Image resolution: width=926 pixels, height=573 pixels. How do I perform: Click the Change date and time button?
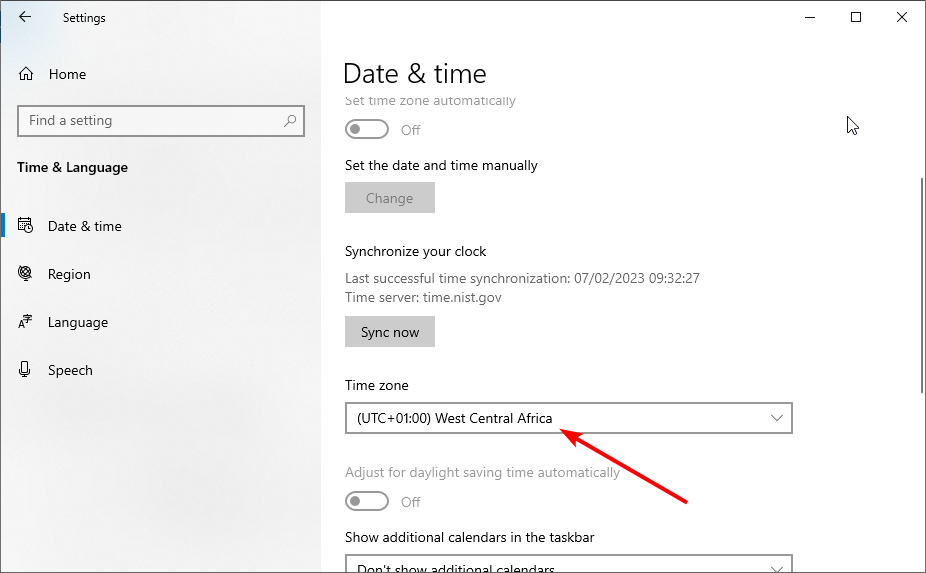tap(389, 198)
